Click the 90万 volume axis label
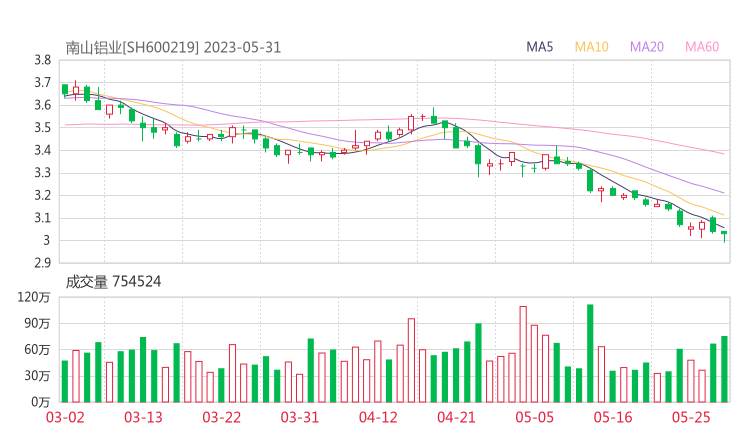The width and height of the screenshot is (740, 440). click(37, 324)
